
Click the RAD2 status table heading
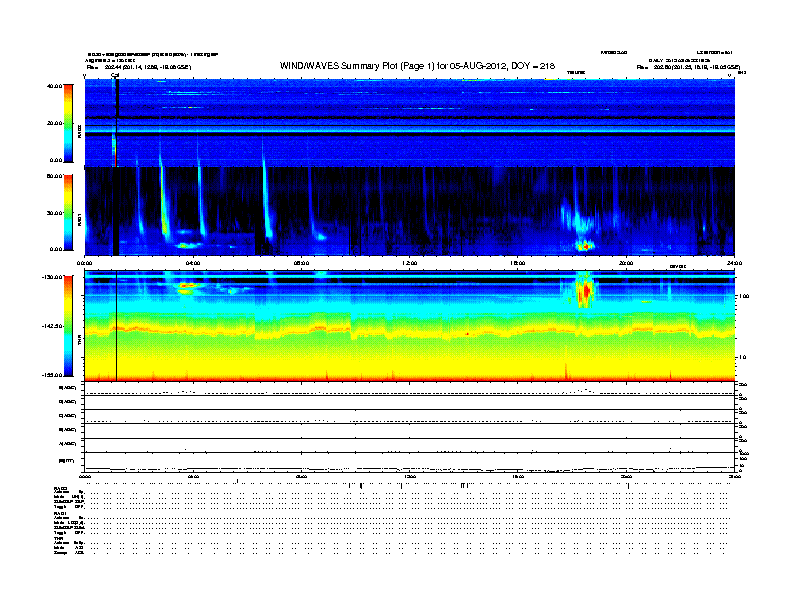(x=61, y=488)
